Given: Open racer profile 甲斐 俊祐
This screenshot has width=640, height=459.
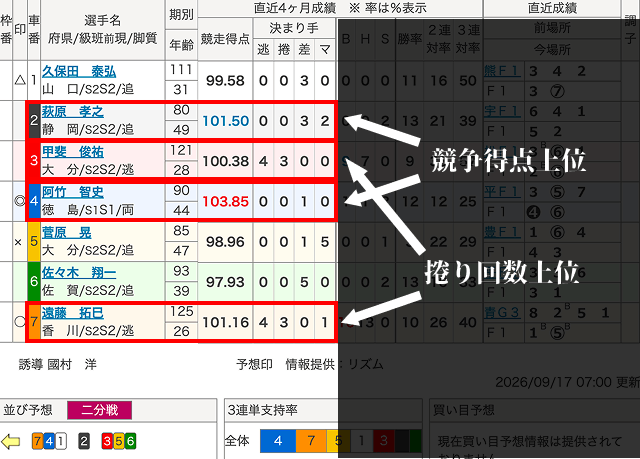Looking at the screenshot, I should tap(73, 152).
